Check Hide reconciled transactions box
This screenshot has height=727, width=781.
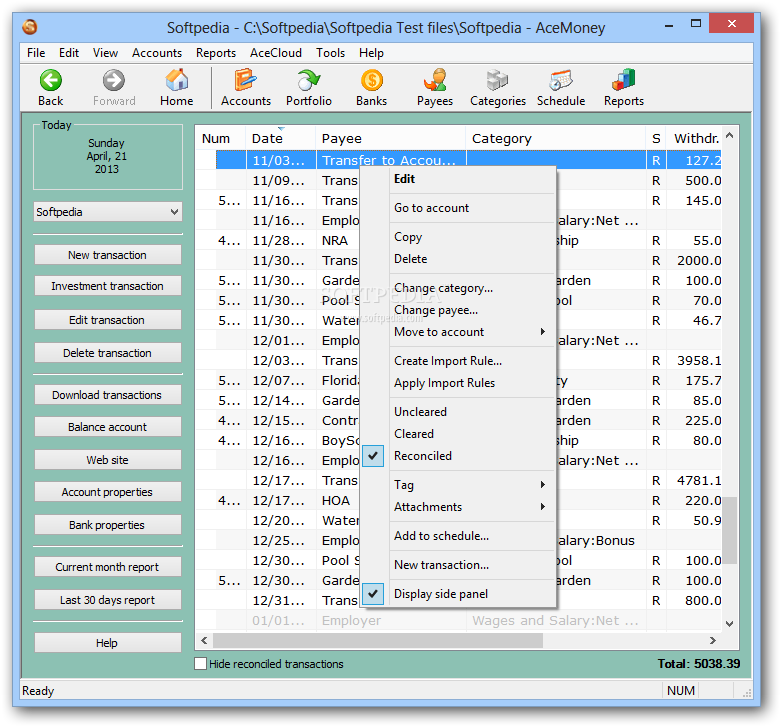coord(200,663)
